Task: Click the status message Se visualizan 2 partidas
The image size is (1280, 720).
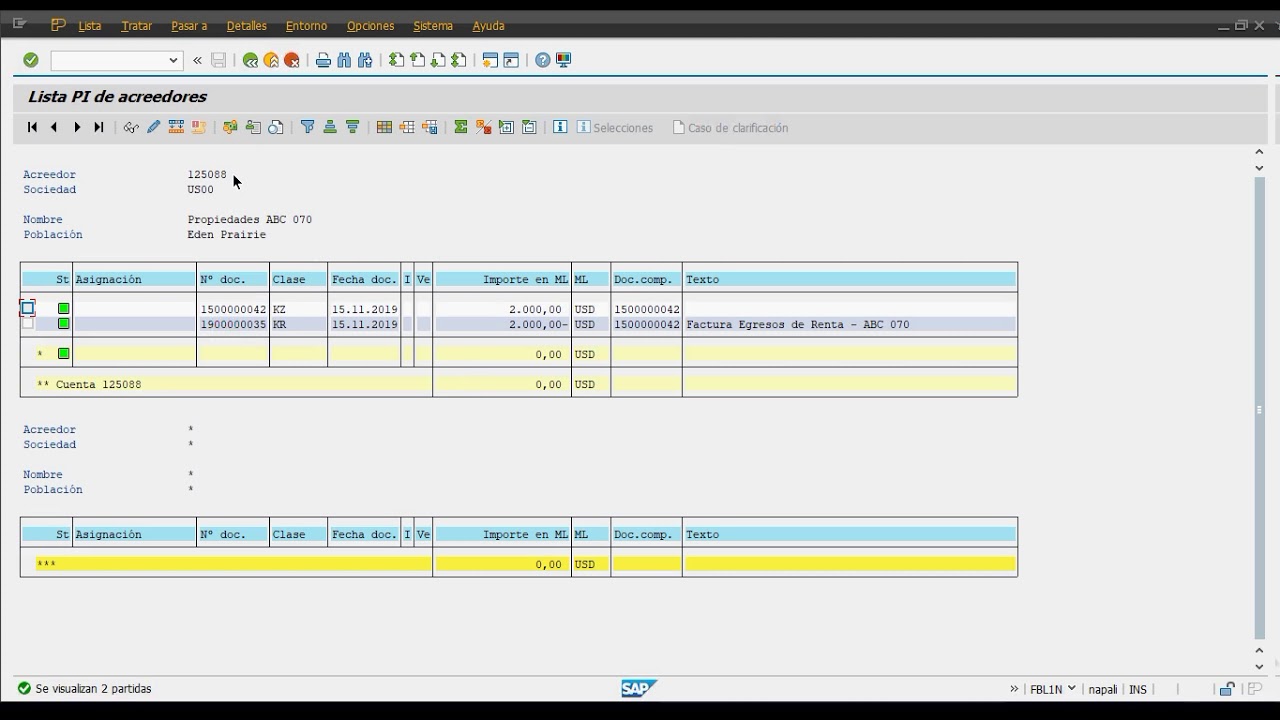Action: coord(93,689)
